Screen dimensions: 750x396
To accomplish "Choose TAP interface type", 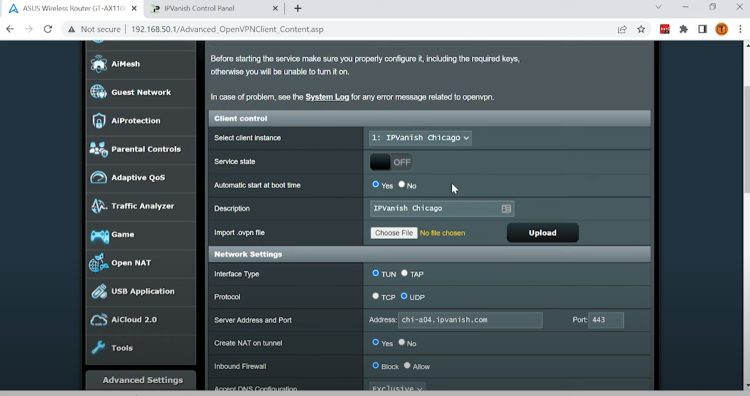I will (x=404, y=273).
